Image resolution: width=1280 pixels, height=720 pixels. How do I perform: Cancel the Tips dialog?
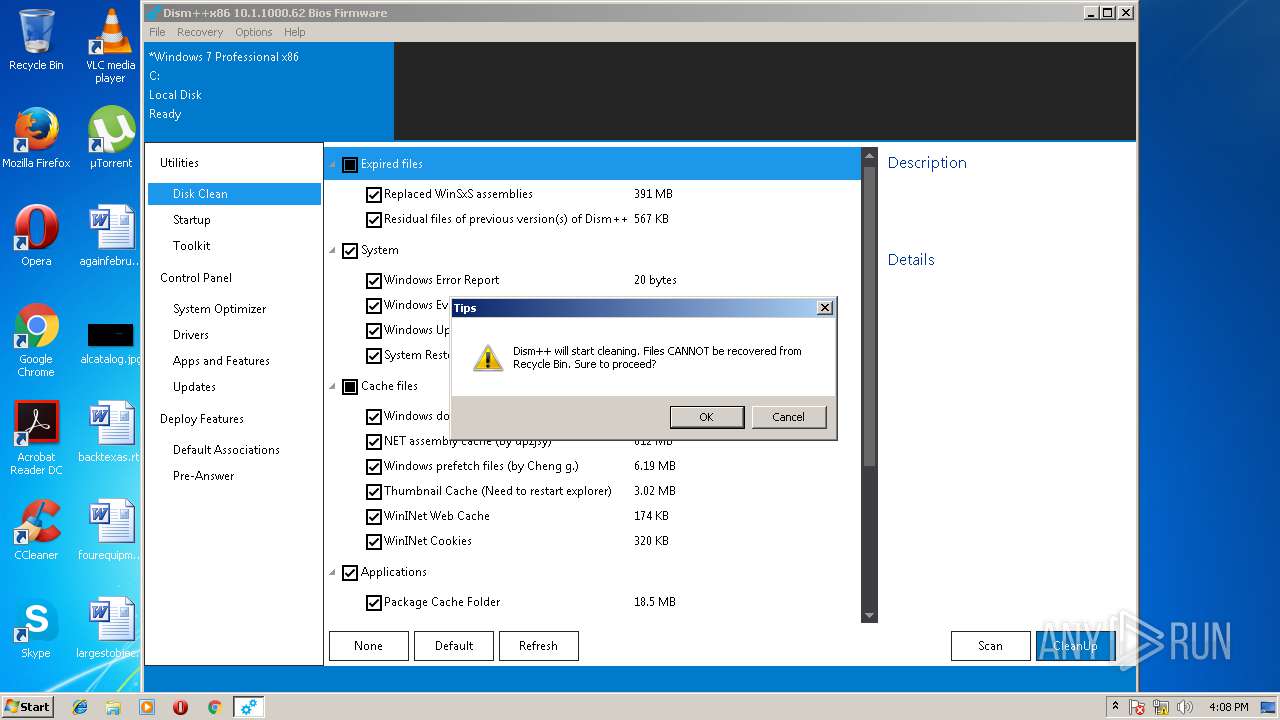click(x=789, y=417)
